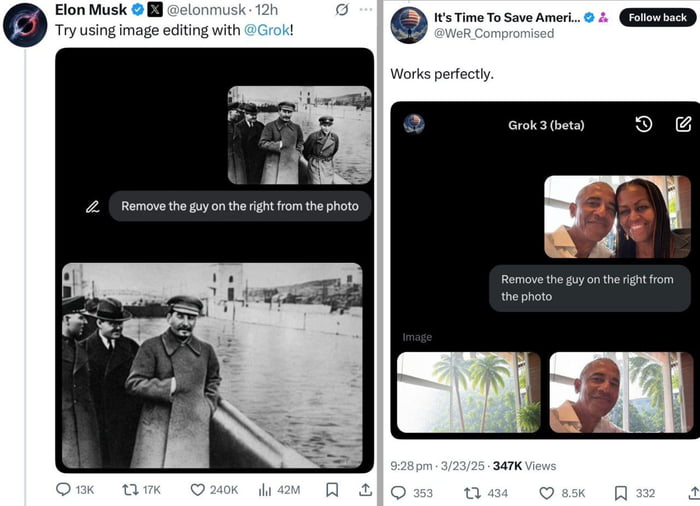Reply to the tweet with 353 comments
The width and height of the screenshot is (700, 506).
click(x=398, y=493)
